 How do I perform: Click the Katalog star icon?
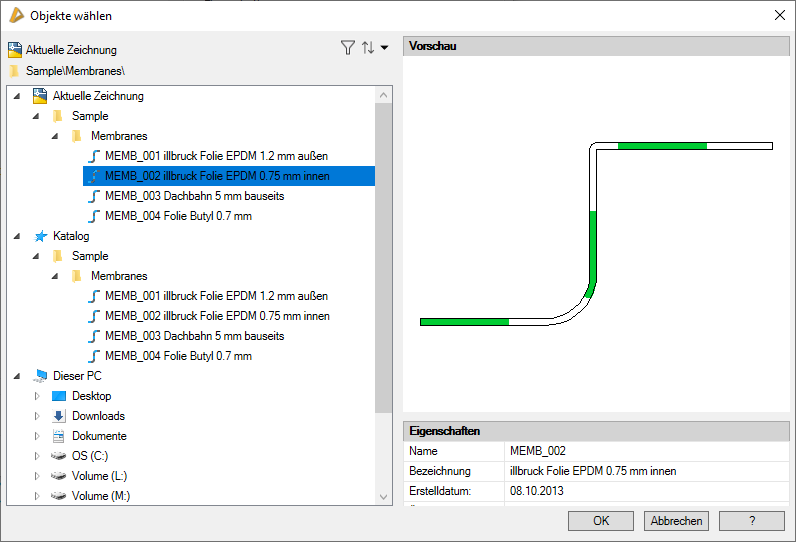(40, 236)
